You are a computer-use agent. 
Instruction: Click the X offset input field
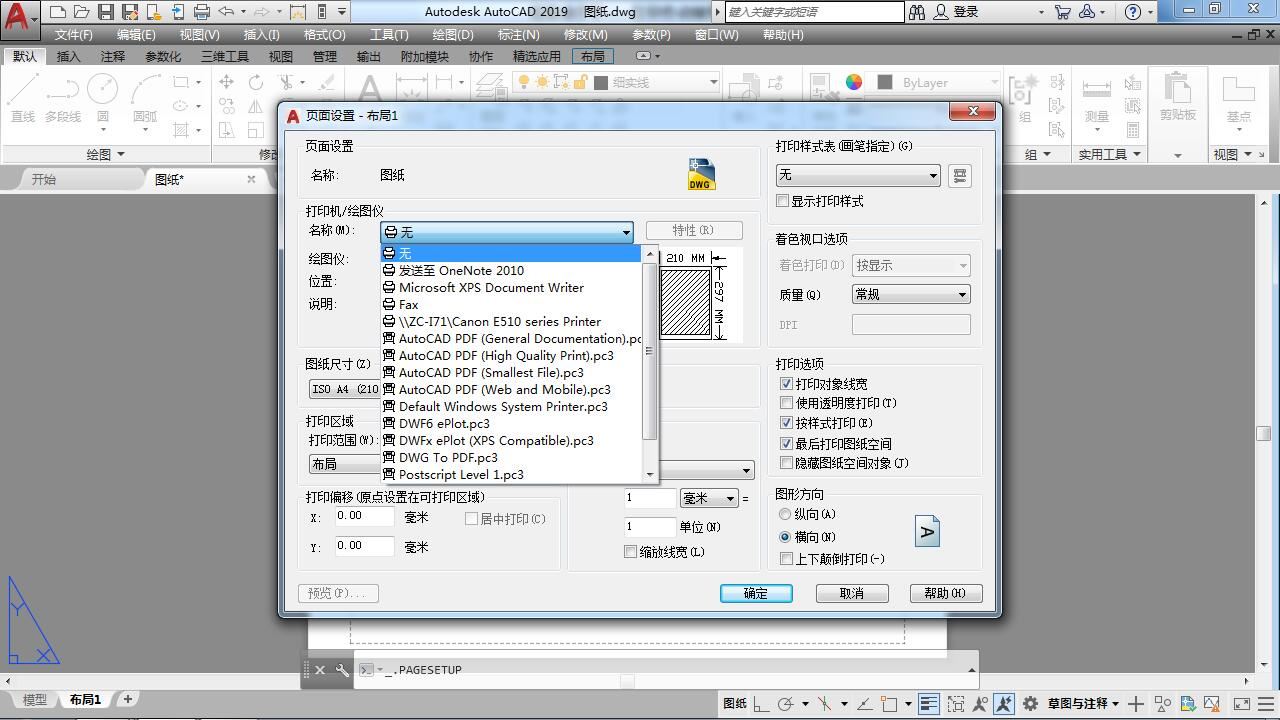click(x=364, y=517)
